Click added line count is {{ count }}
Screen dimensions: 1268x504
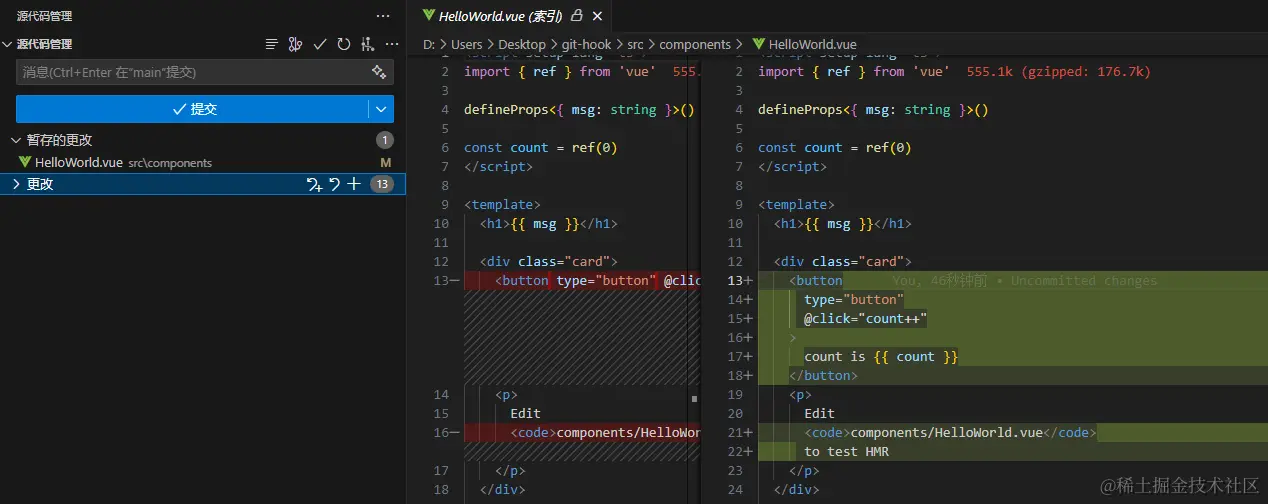881,356
